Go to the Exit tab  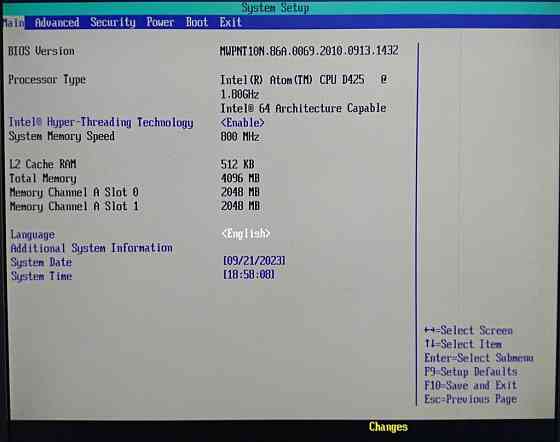tap(230, 23)
